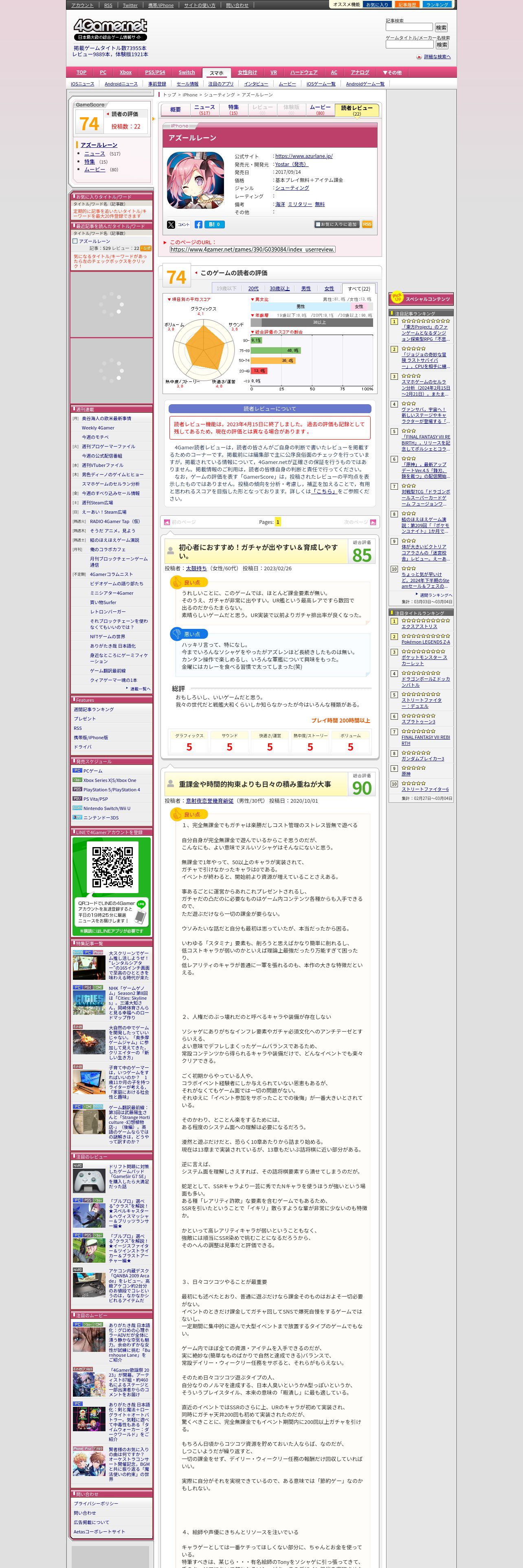This screenshot has height=1568, width=523.
Task: Open reviewer 太鼓持ち profile link
Action: point(196,569)
